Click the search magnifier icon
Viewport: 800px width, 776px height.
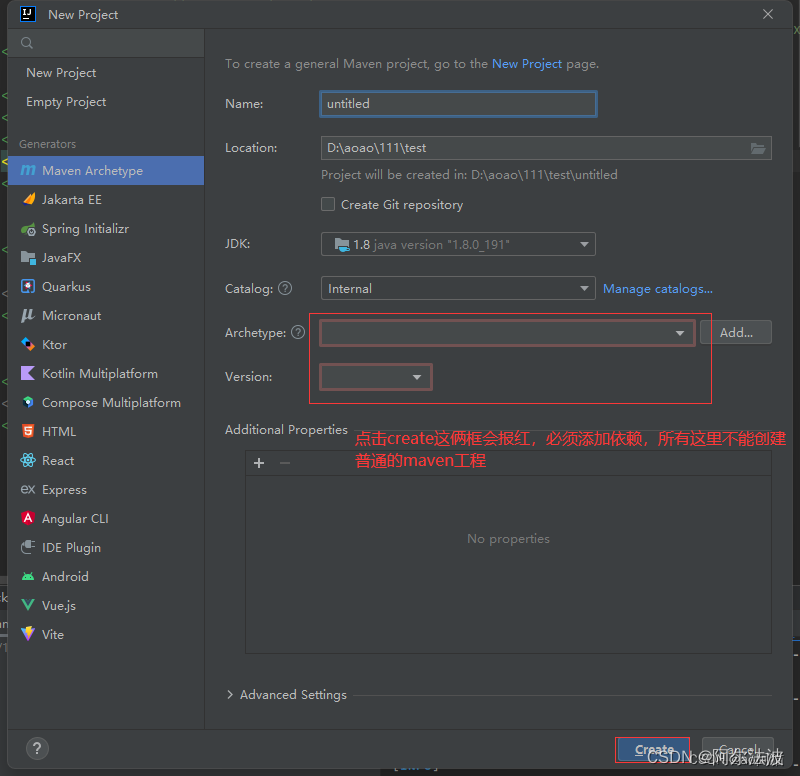[27, 43]
